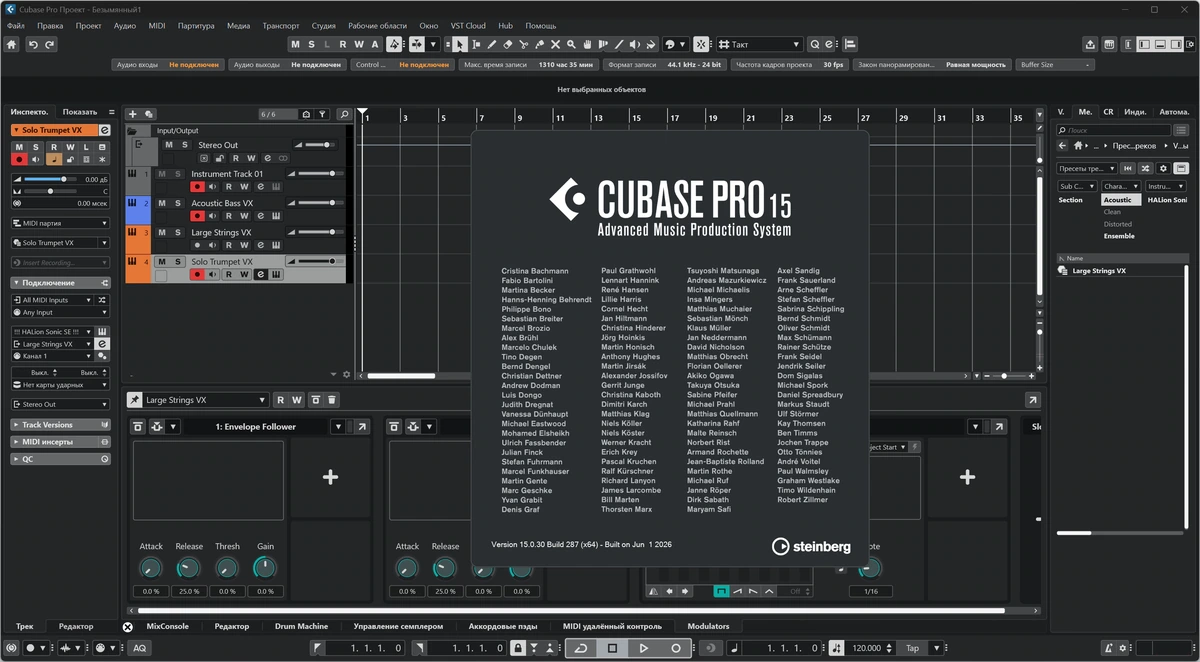Solo the Large Strings VX track
The width and height of the screenshot is (1200, 662).
[x=177, y=232]
